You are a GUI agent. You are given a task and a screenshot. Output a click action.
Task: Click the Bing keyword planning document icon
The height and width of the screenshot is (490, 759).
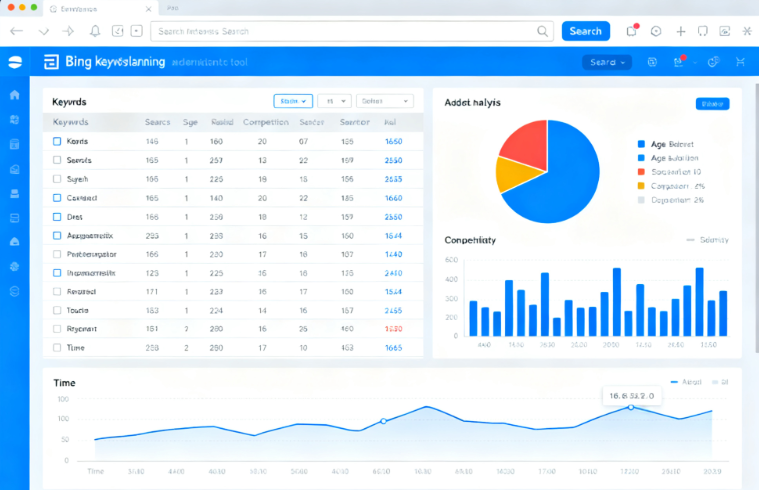coord(51,62)
